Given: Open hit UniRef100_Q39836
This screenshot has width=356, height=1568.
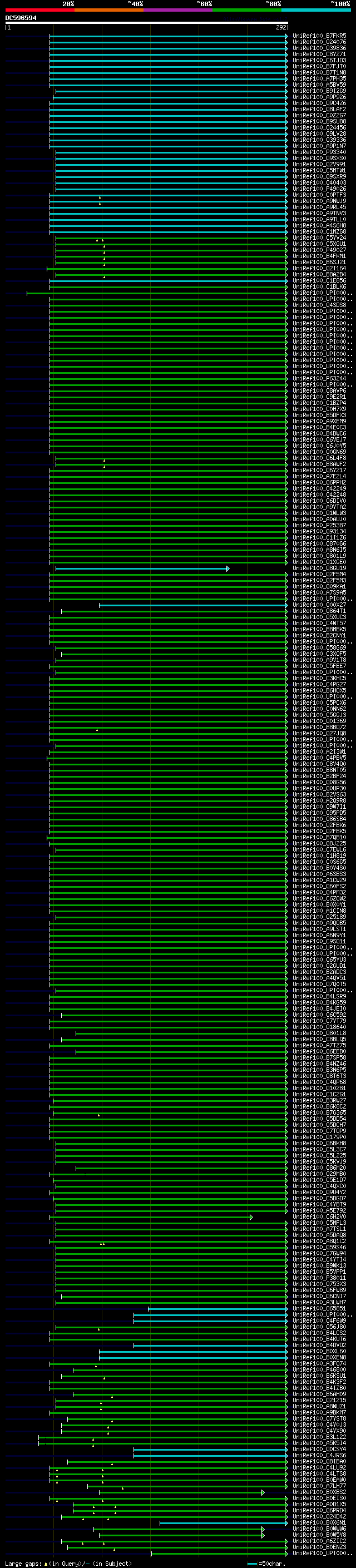Looking at the screenshot, I should [x=319, y=48].
